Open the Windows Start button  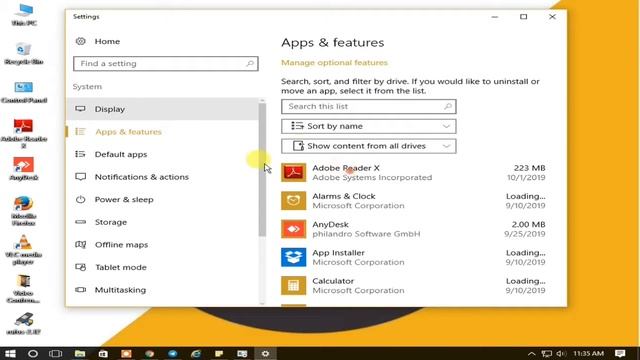pyautogui.click(x=10, y=353)
